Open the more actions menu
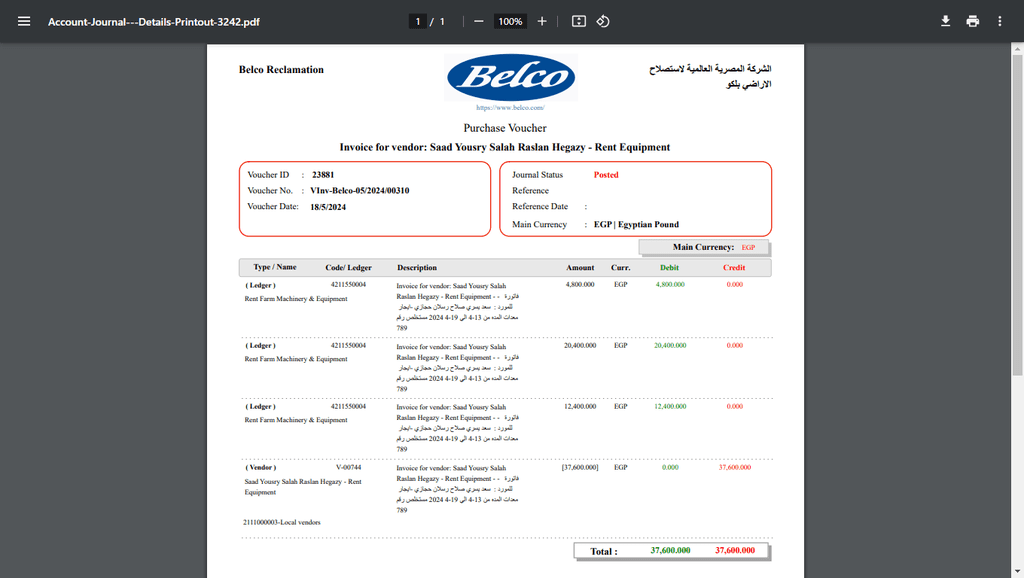Image resolution: width=1024 pixels, height=578 pixels. [x=1000, y=22]
